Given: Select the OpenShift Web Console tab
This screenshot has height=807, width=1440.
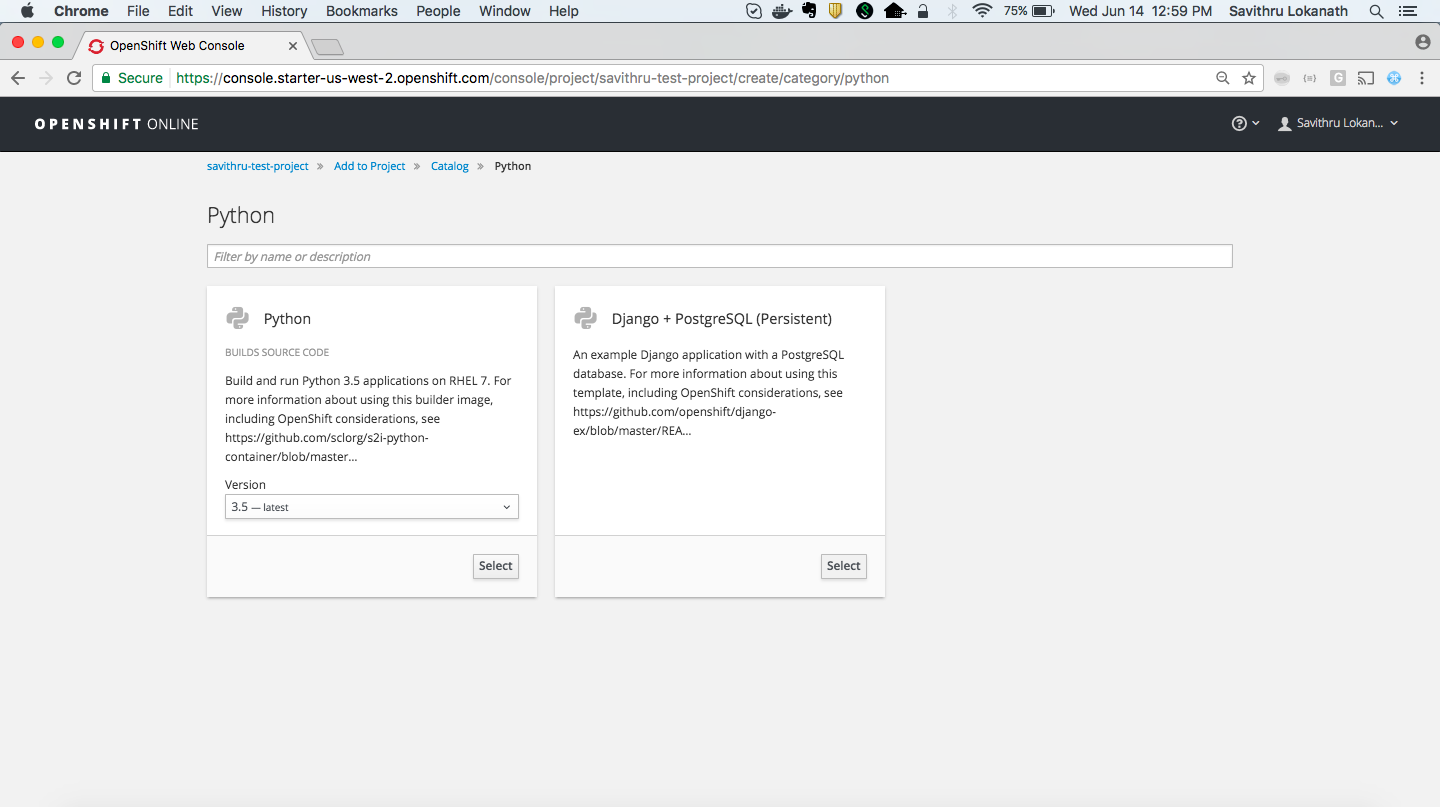Looking at the screenshot, I should 190,45.
